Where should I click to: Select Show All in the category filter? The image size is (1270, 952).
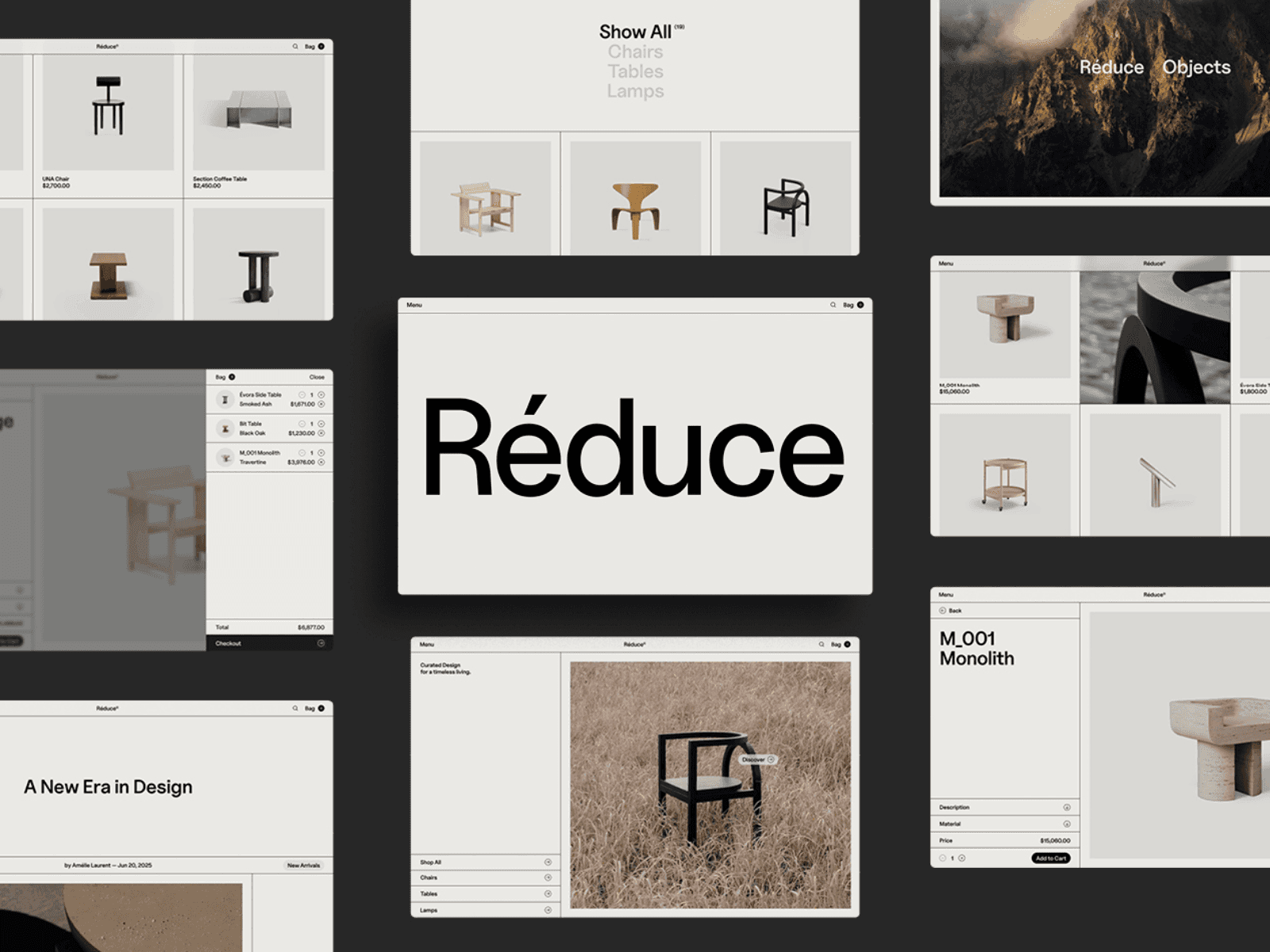pos(635,32)
